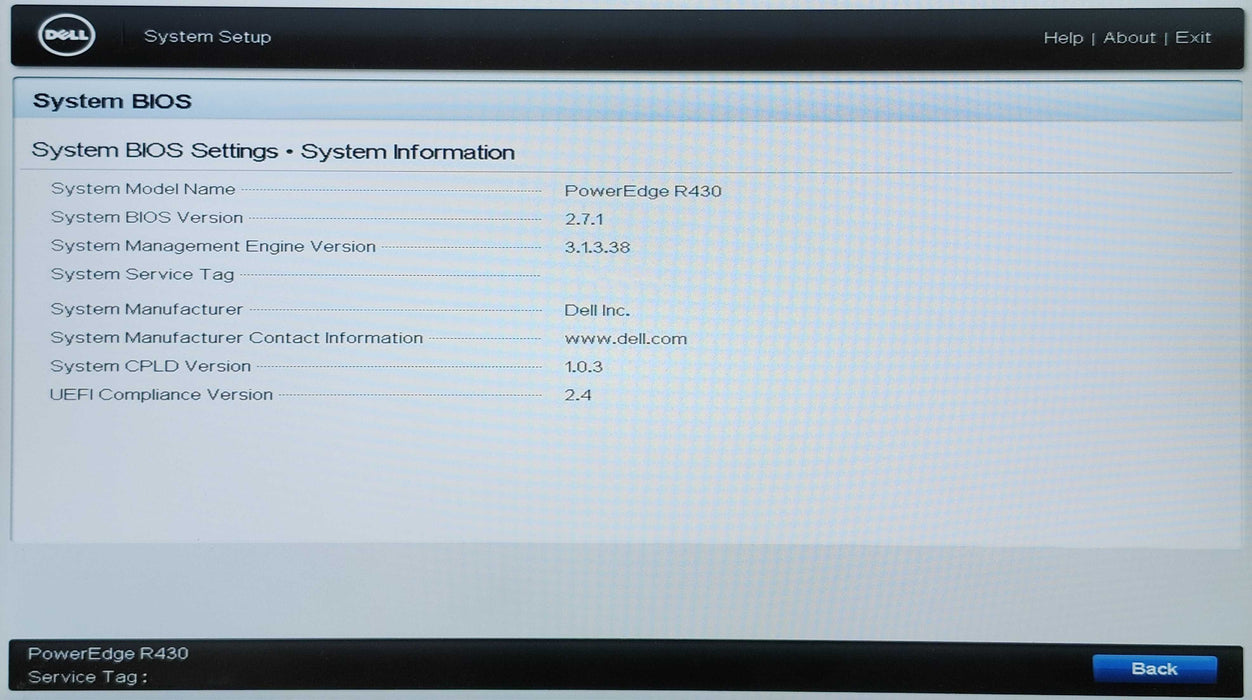Click the System Management Engine Version row
1252x700 pixels.
pyautogui.click(x=213, y=246)
